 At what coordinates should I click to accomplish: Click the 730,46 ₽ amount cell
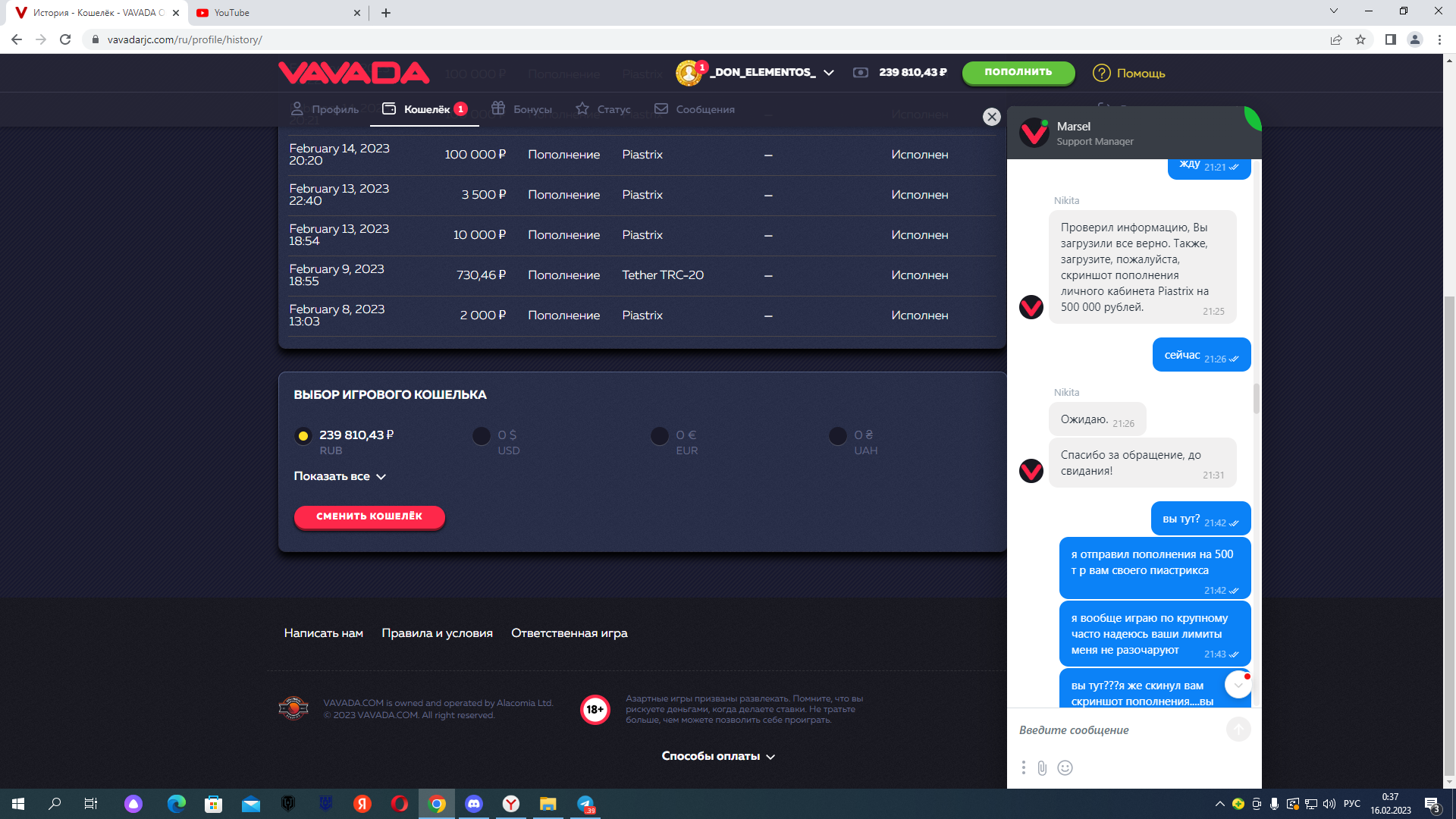(x=481, y=275)
